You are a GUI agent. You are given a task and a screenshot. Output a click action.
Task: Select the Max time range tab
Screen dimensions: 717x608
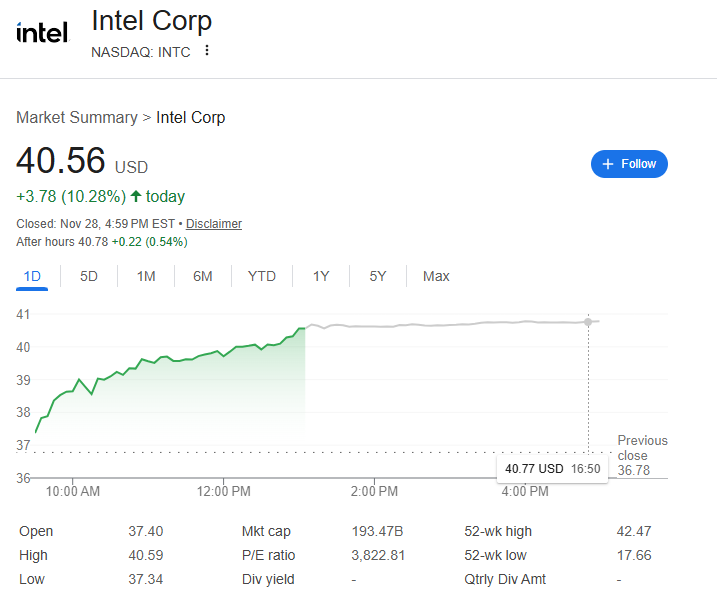pos(436,277)
